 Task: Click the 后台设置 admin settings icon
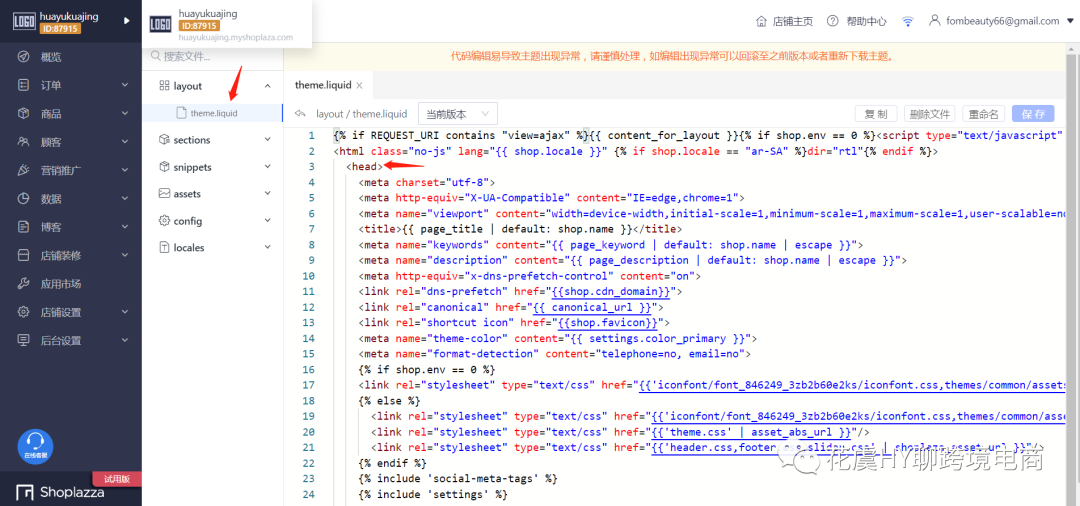pyautogui.click(x=24, y=340)
